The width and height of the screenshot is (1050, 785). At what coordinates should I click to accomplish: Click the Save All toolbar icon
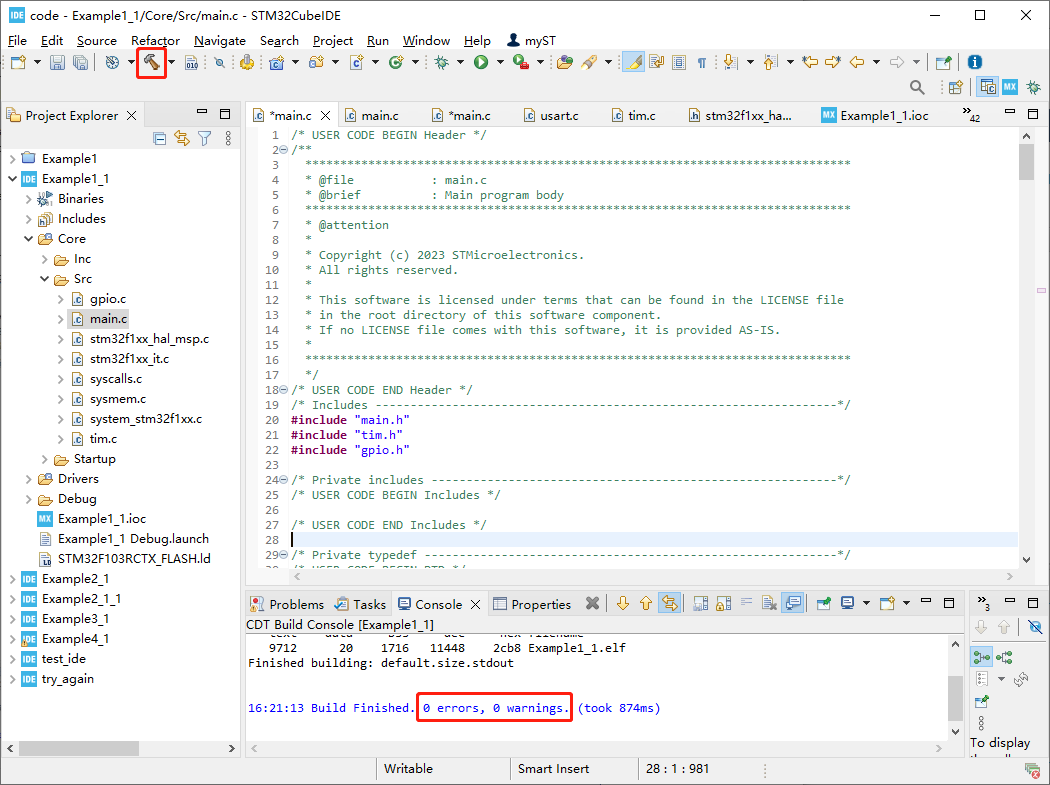tap(80, 62)
